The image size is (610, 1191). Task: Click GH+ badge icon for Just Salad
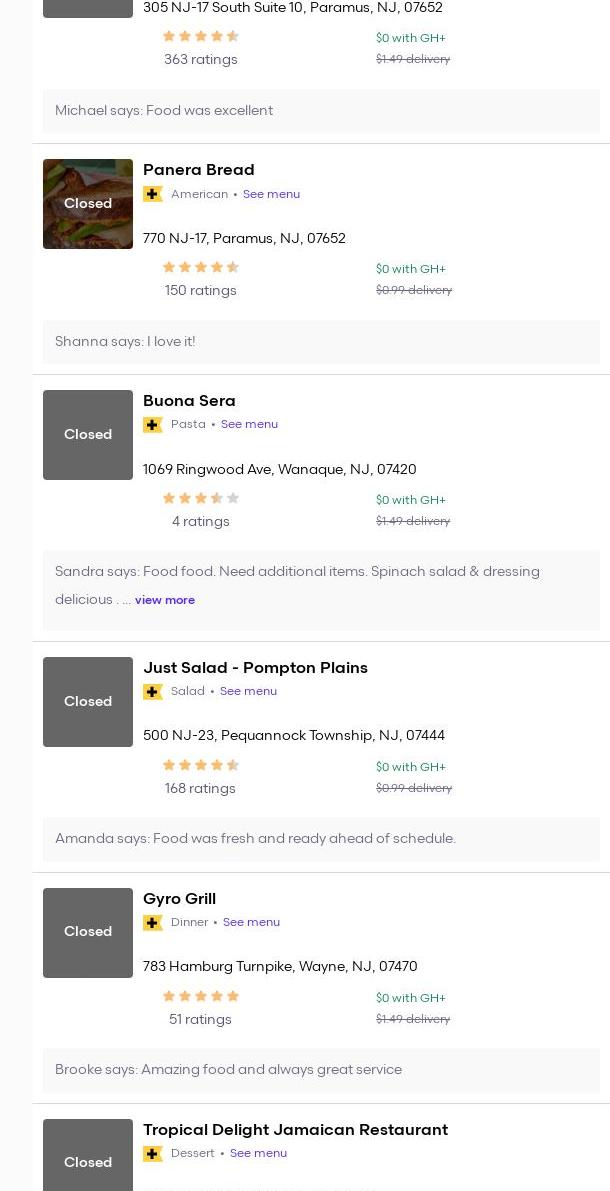coord(153,692)
